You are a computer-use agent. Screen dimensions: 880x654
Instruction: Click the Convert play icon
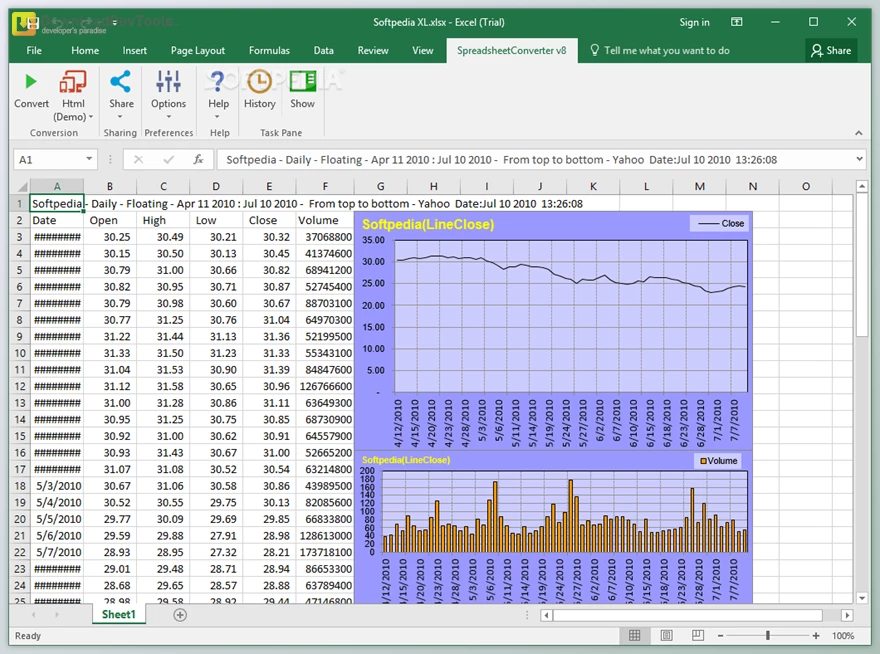point(31,82)
